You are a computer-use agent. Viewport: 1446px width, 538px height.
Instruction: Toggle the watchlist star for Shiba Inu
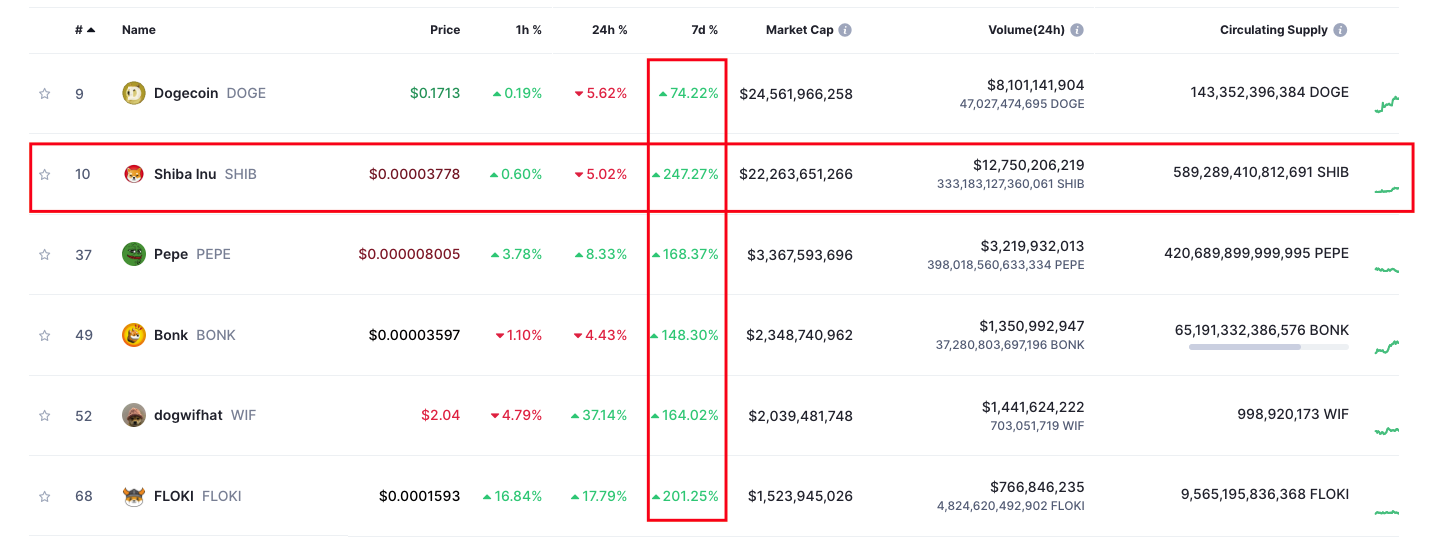pyautogui.click(x=44, y=174)
